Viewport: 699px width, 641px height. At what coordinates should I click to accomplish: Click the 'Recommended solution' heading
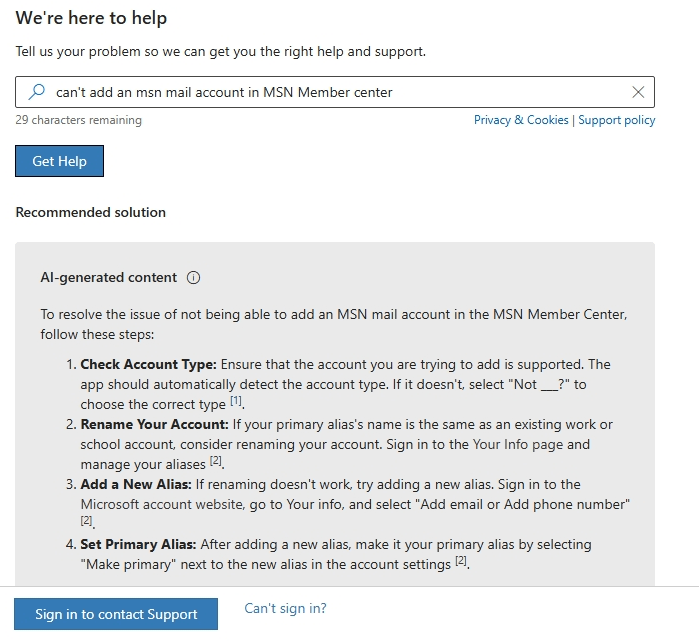[x=90, y=212]
